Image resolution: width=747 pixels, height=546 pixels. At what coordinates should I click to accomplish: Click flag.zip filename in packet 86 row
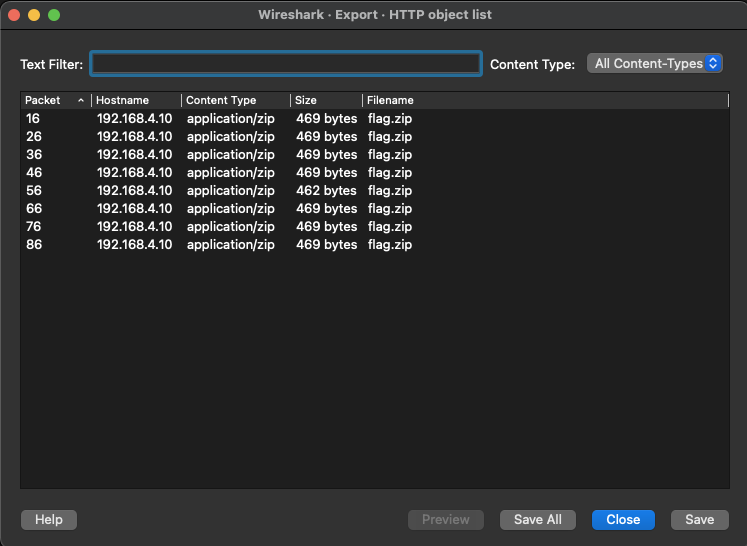click(x=390, y=245)
